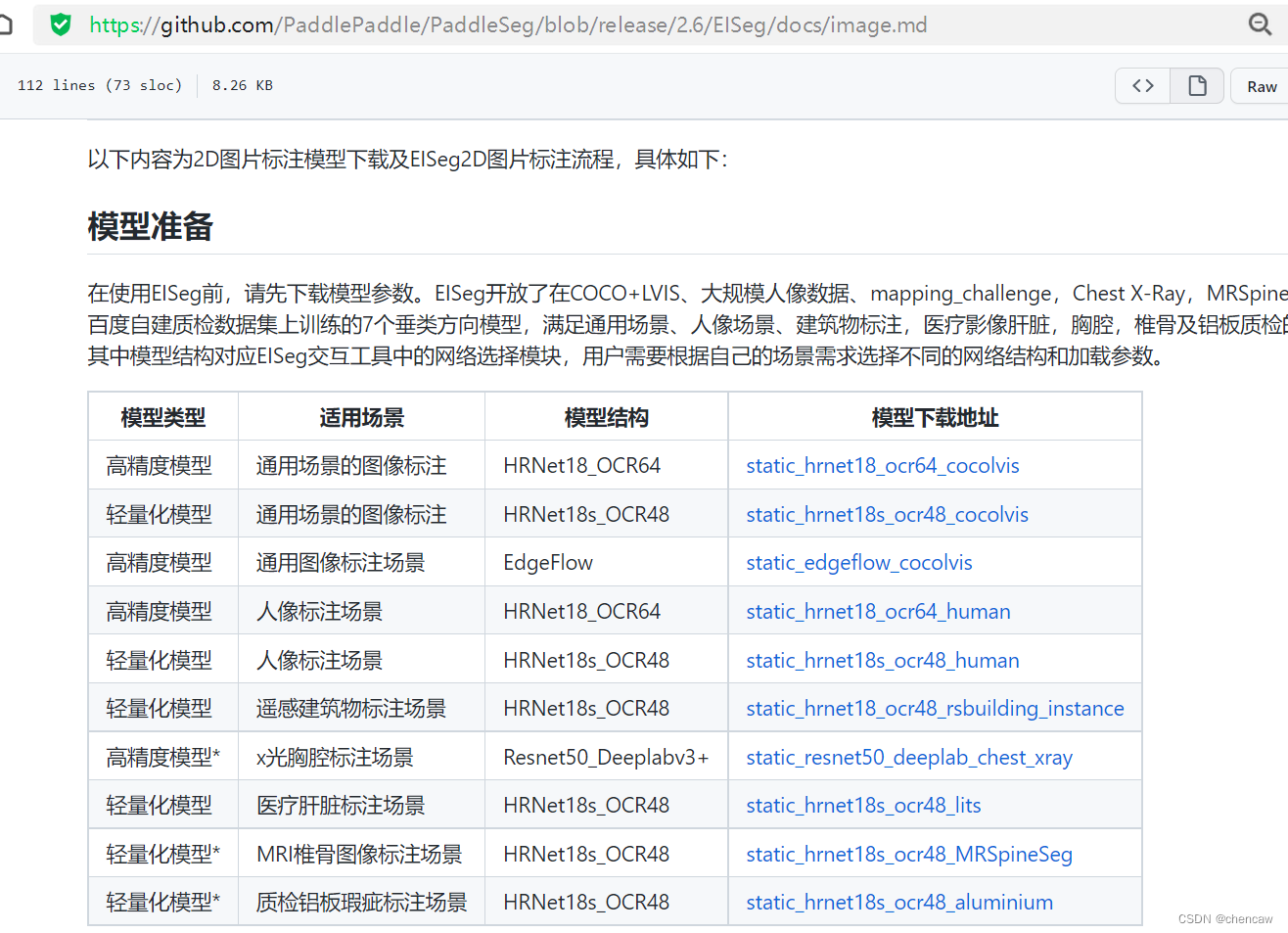Switch to rendered file view icon
Viewport: 1288px width, 933px height.
(x=1197, y=86)
